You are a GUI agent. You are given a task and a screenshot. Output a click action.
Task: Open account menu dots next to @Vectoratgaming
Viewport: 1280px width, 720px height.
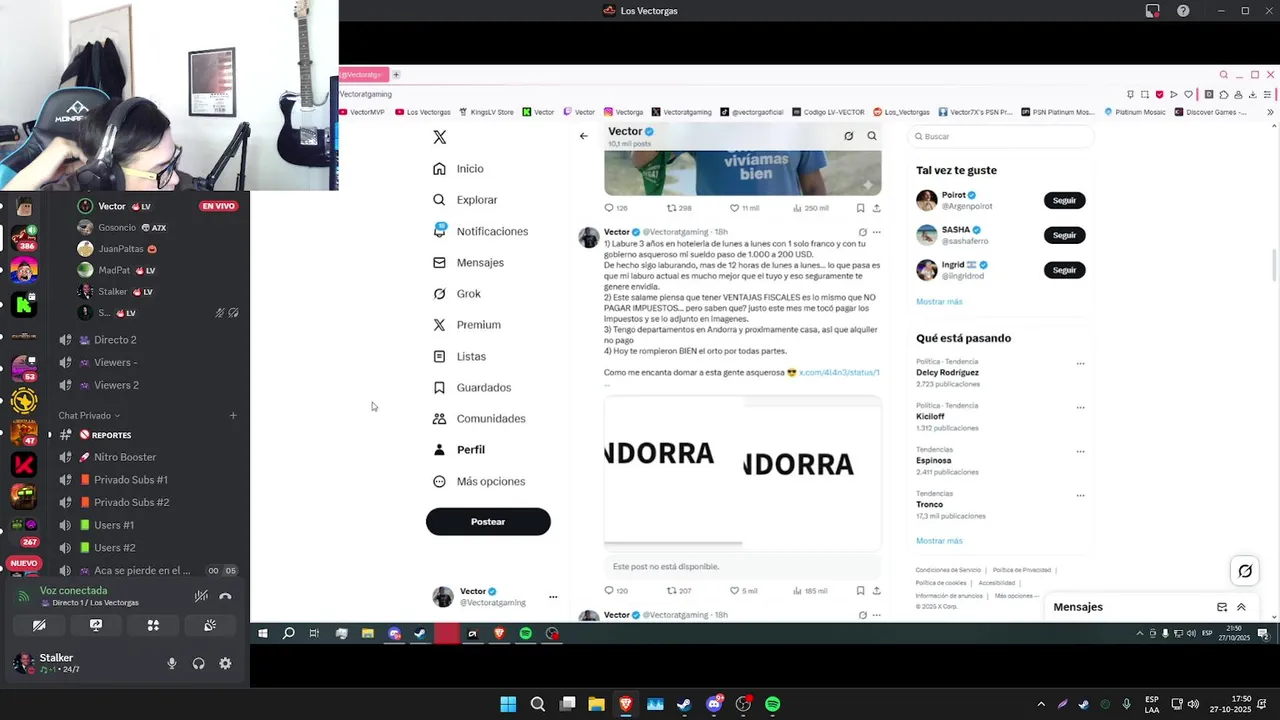(x=553, y=597)
